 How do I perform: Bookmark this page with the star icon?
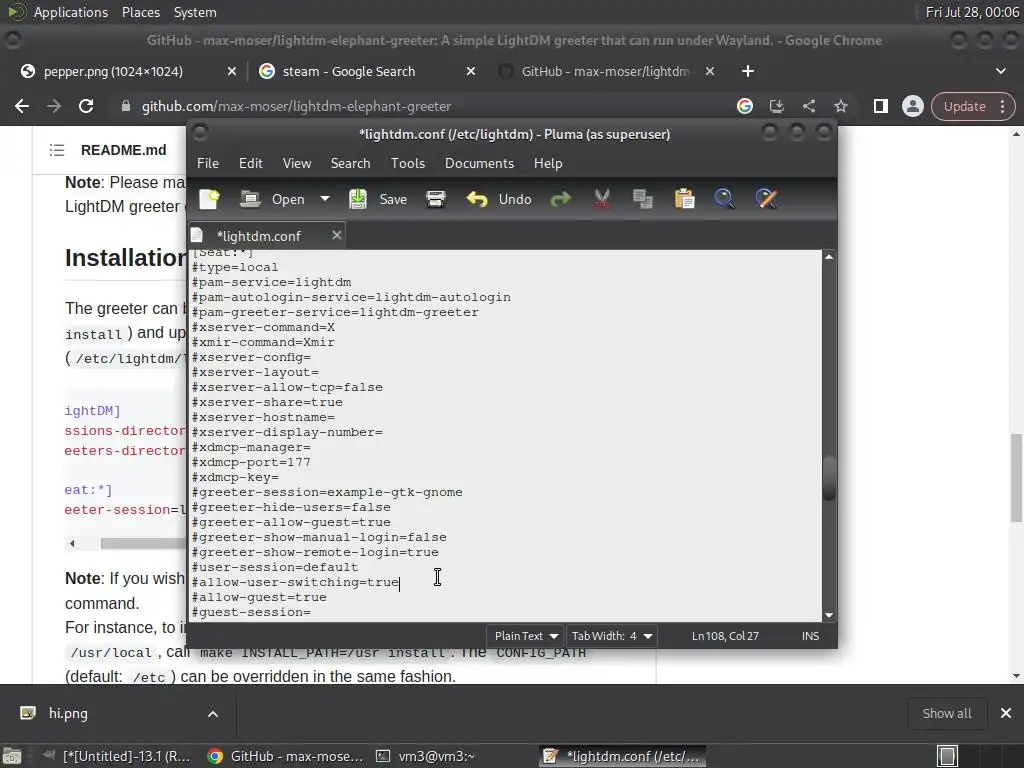840,106
